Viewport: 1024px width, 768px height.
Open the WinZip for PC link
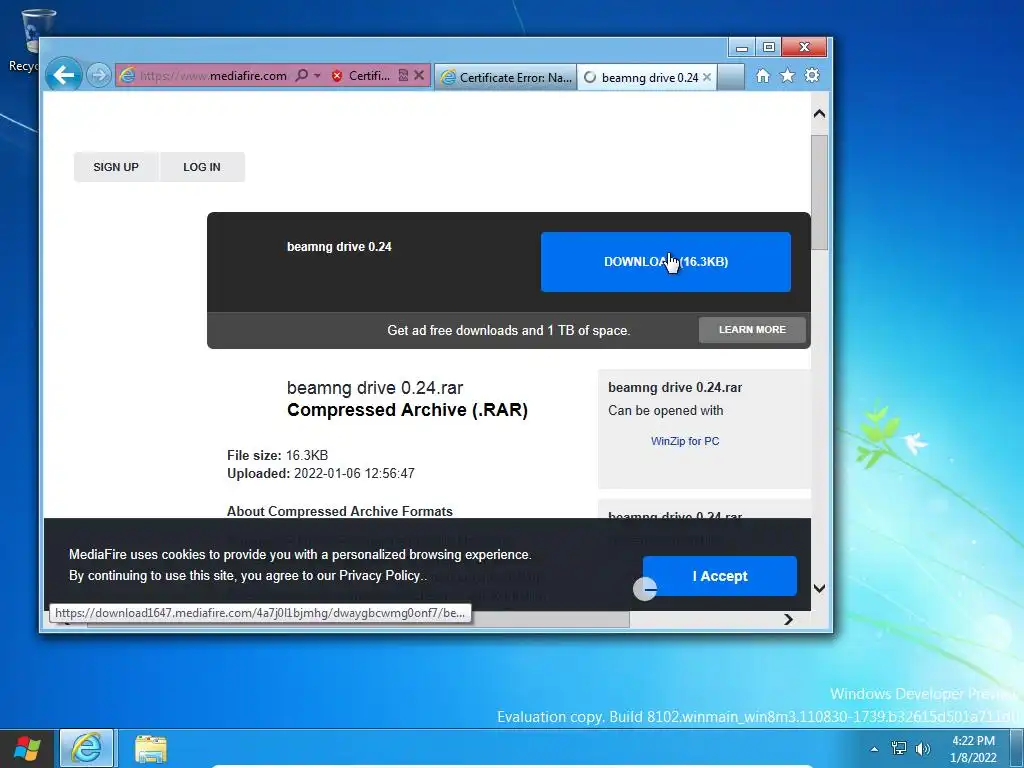[x=684, y=441]
